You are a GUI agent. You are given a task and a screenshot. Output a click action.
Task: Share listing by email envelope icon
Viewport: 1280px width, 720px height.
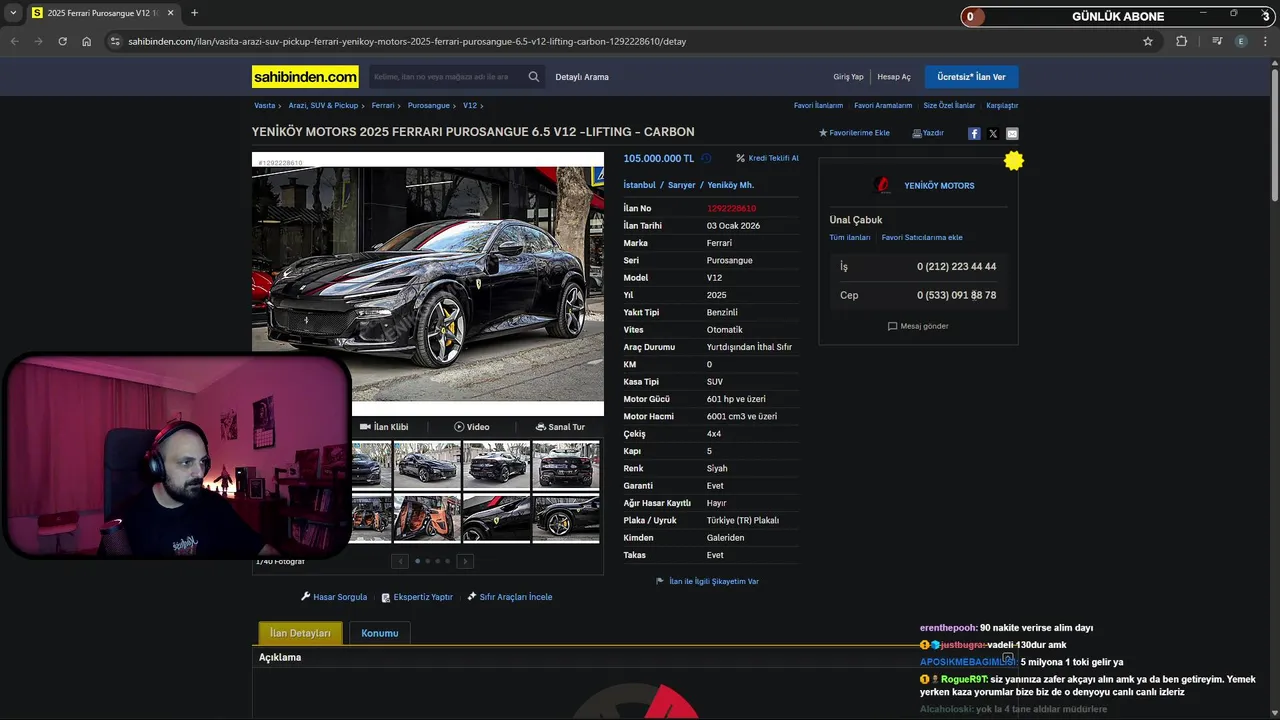[1012, 133]
